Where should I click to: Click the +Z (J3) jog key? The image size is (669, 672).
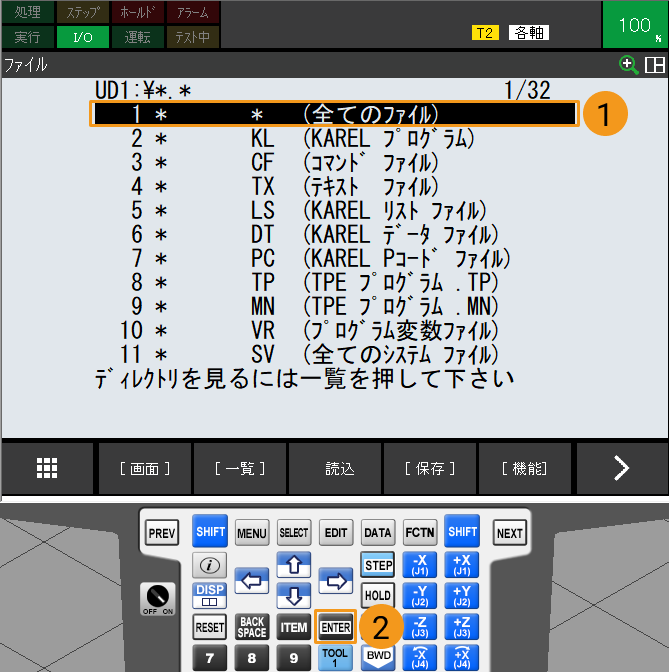tap(462, 627)
